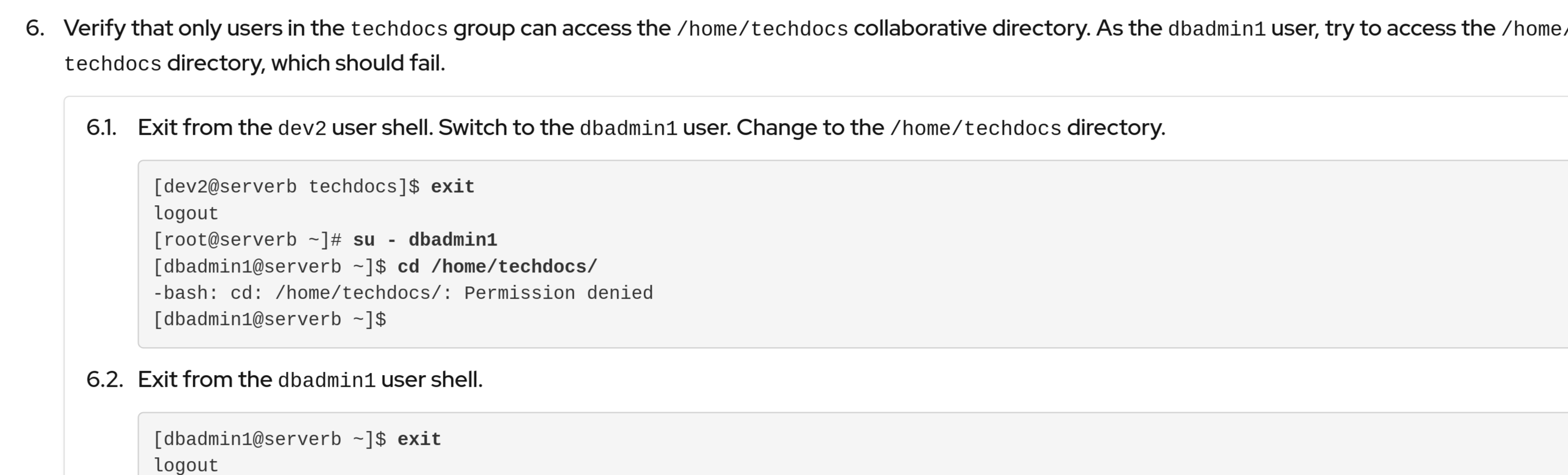Click the exit command in second code block

(x=419, y=440)
